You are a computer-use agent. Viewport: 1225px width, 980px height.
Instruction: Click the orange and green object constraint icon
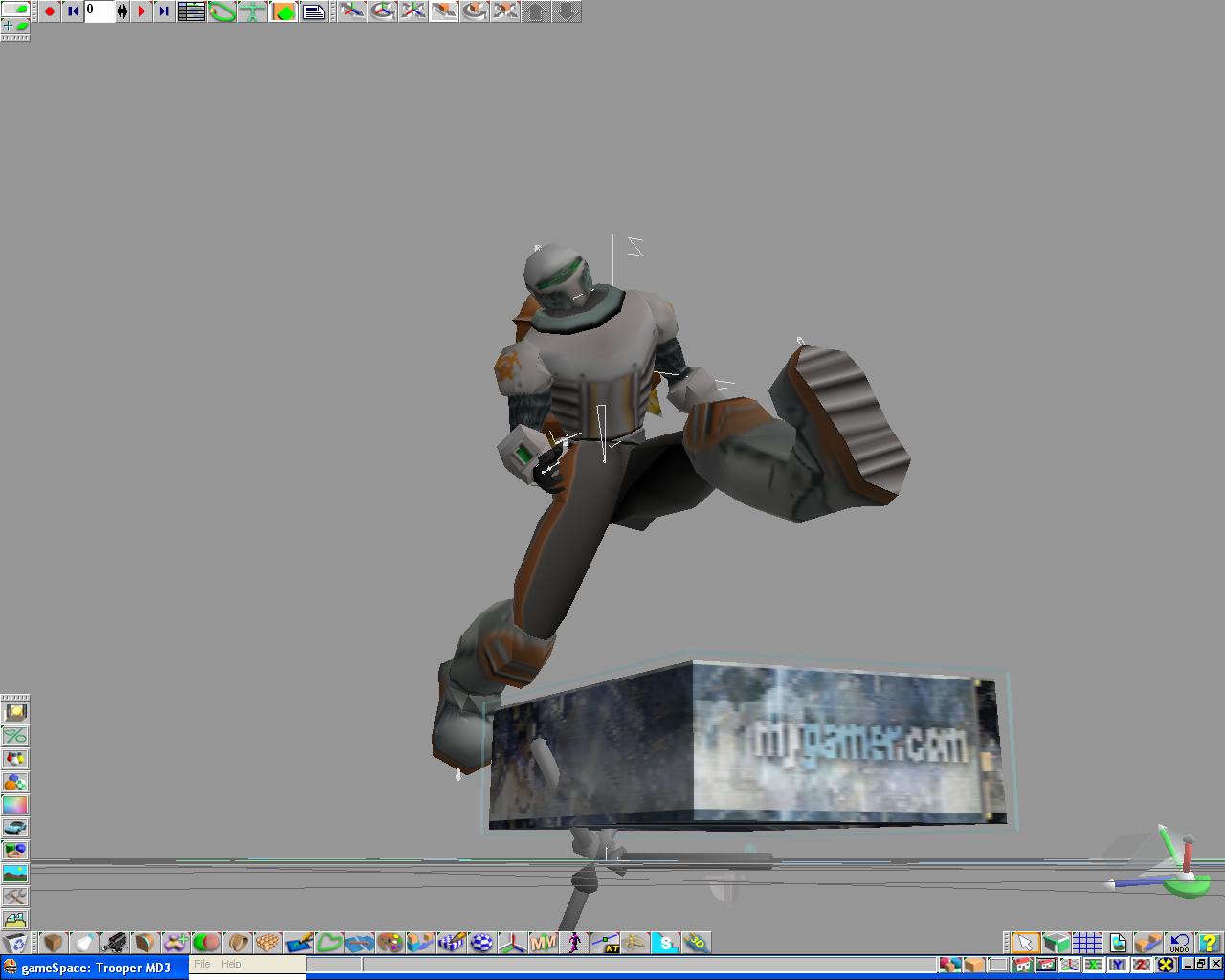pyautogui.click(x=283, y=11)
